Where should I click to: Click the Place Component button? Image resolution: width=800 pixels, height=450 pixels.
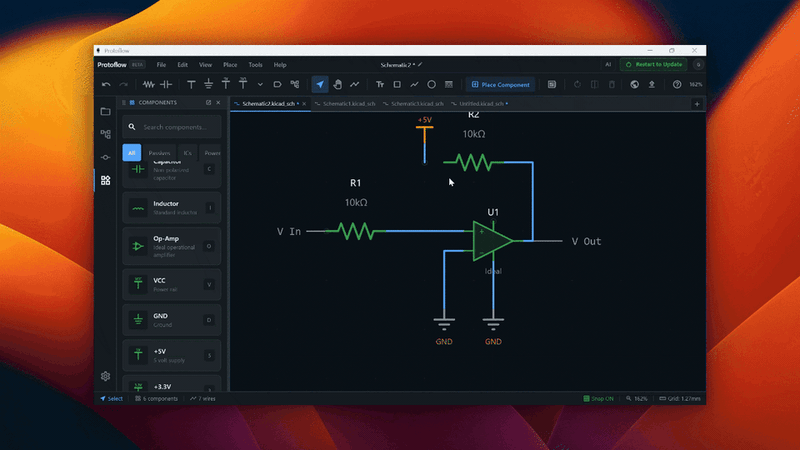[x=501, y=85]
